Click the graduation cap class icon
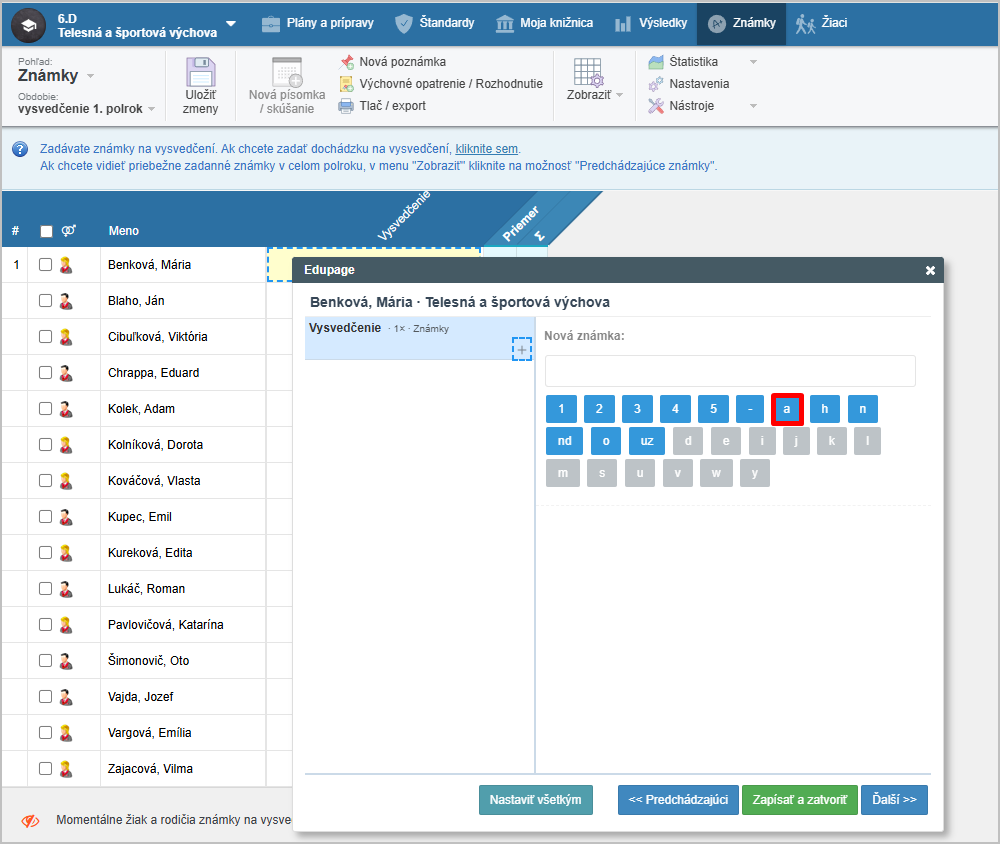The width and height of the screenshot is (1000, 844). click(x=28, y=23)
